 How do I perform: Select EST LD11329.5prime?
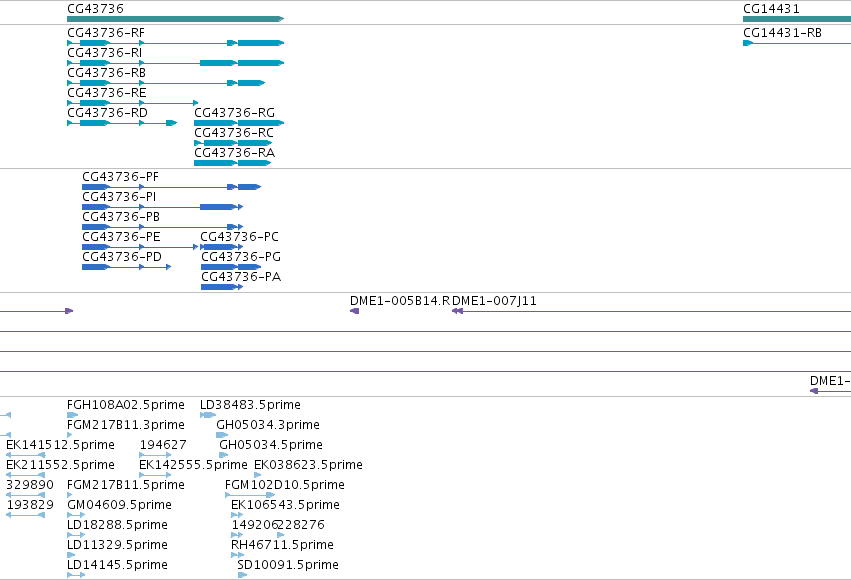coord(71,556)
